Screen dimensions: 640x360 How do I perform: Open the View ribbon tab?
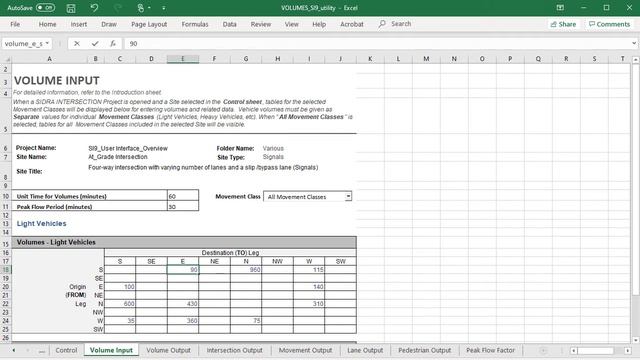pos(291,24)
